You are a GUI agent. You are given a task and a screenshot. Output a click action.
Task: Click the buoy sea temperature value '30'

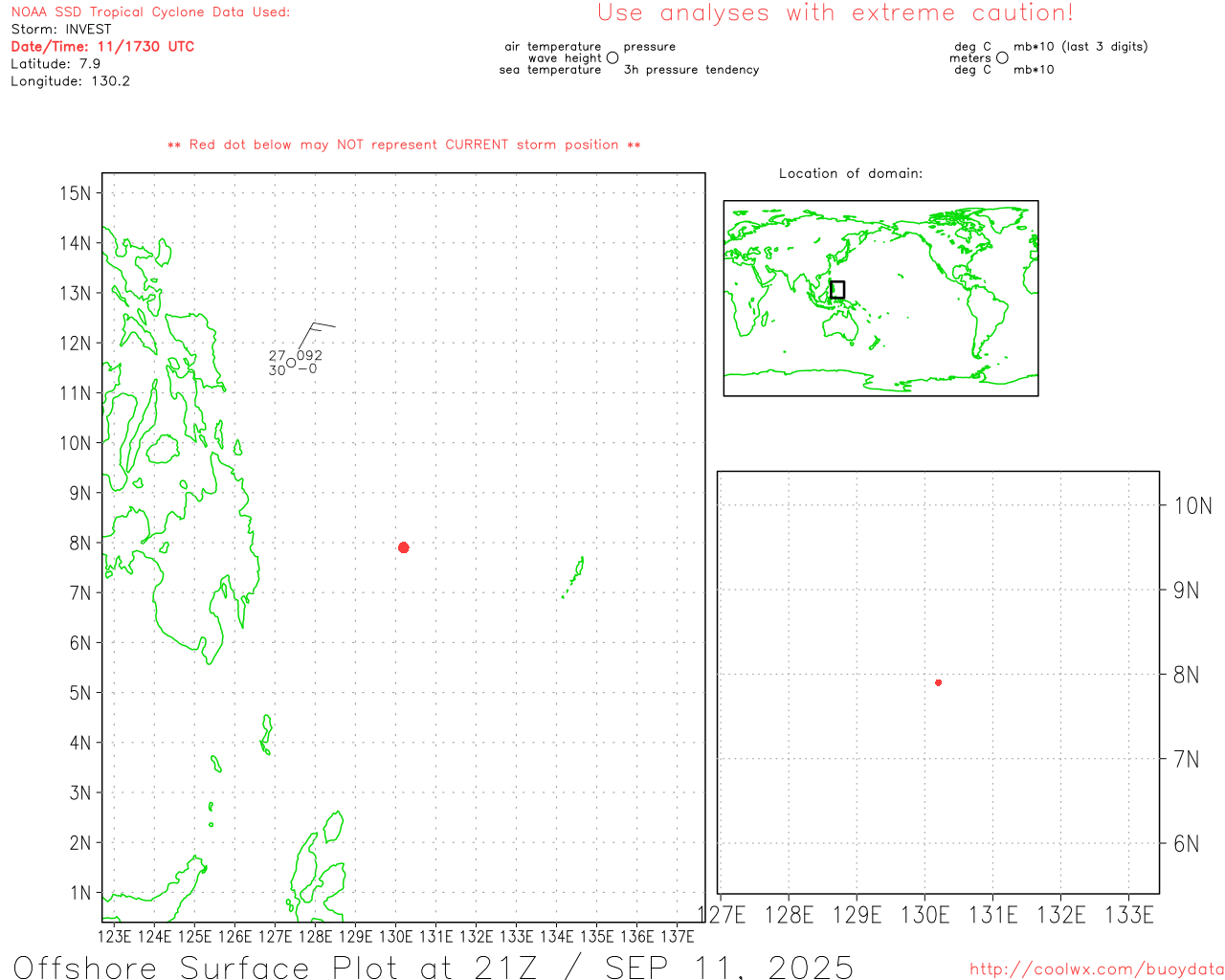277,370
